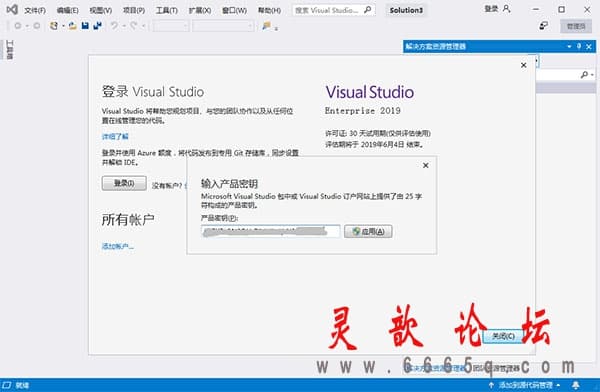
Task: Click the Solution3 title label
Action: pos(406,10)
